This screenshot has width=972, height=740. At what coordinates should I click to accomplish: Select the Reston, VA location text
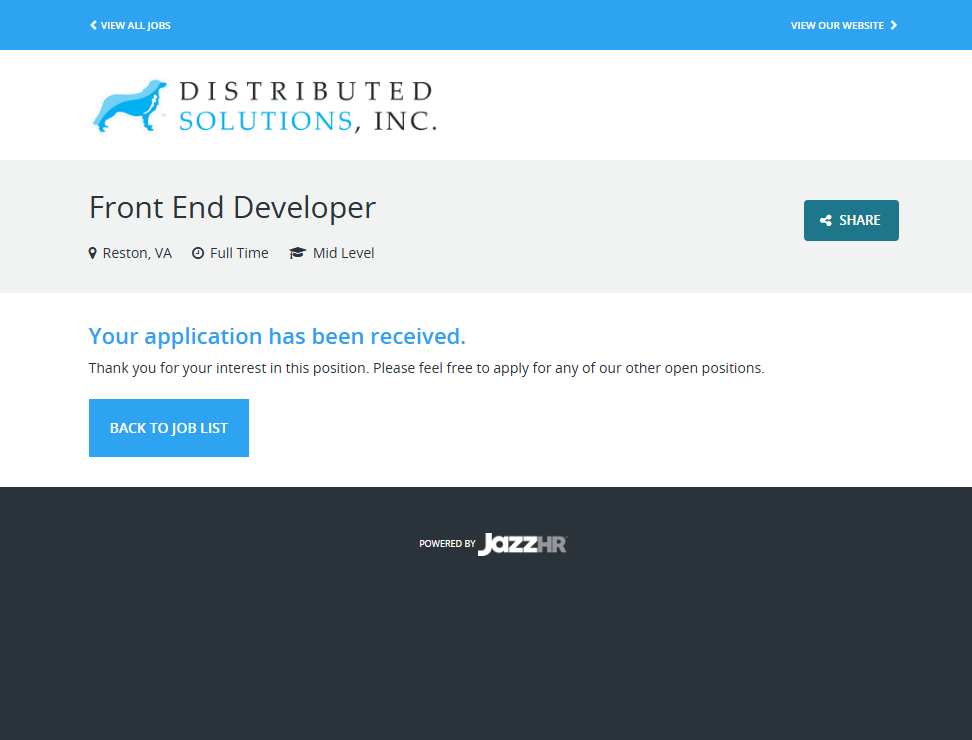[137, 254]
